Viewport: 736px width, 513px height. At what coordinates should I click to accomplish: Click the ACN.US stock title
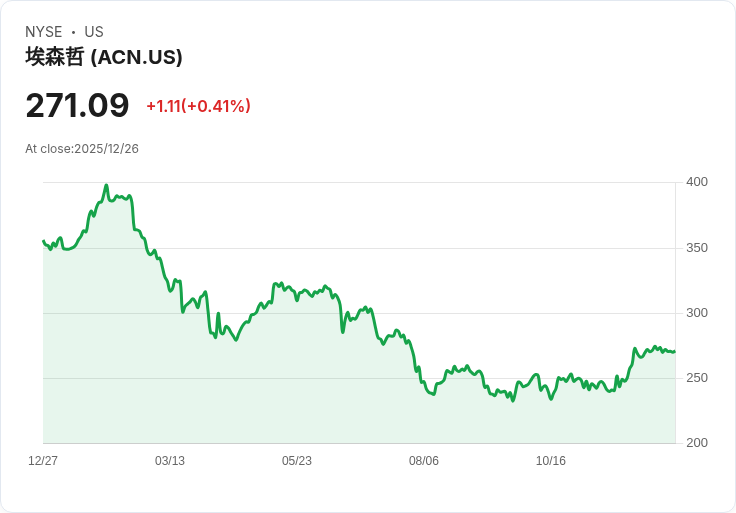[104, 57]
